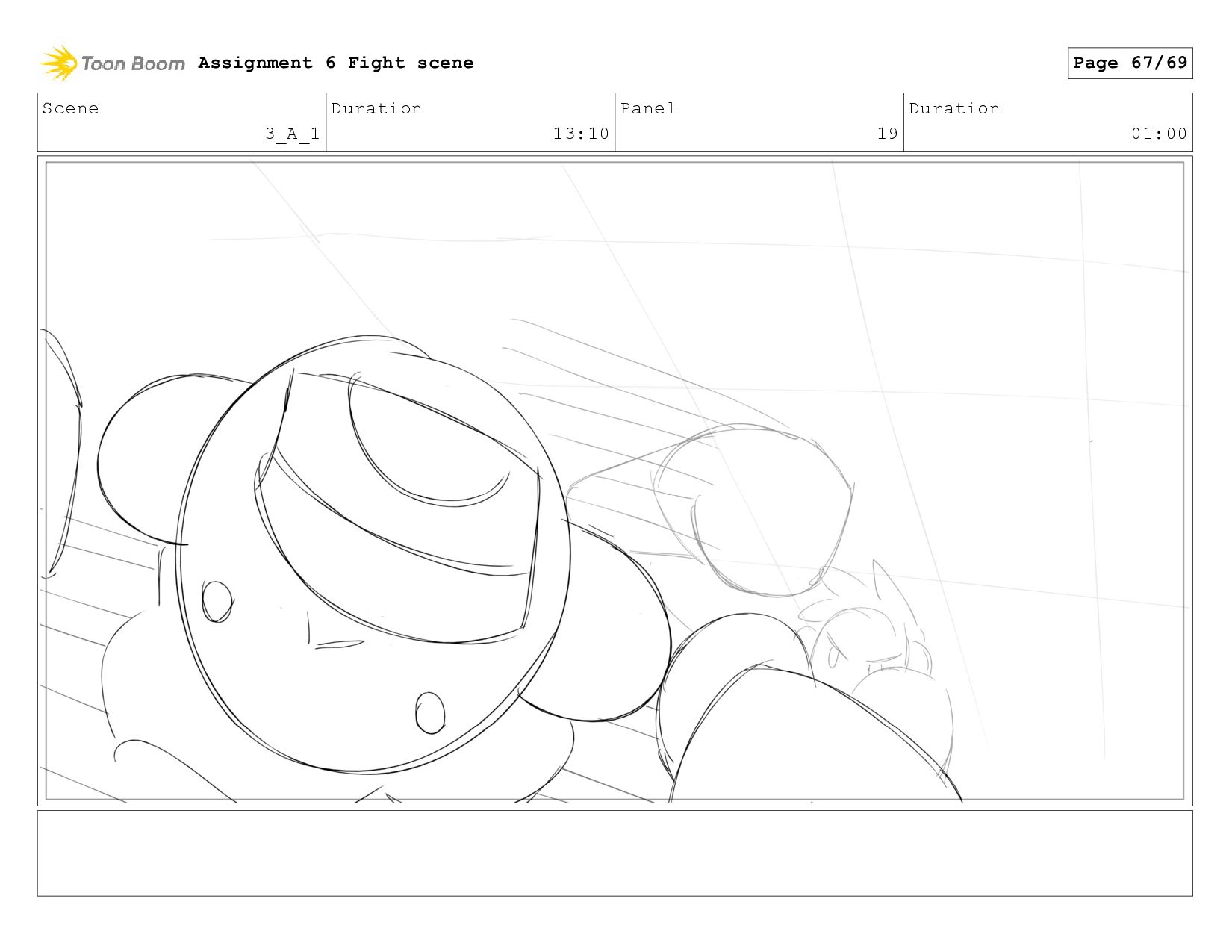1232x952 pixels.
Task: Click the Toon Boom logo
Action: [x=112, y=63]
